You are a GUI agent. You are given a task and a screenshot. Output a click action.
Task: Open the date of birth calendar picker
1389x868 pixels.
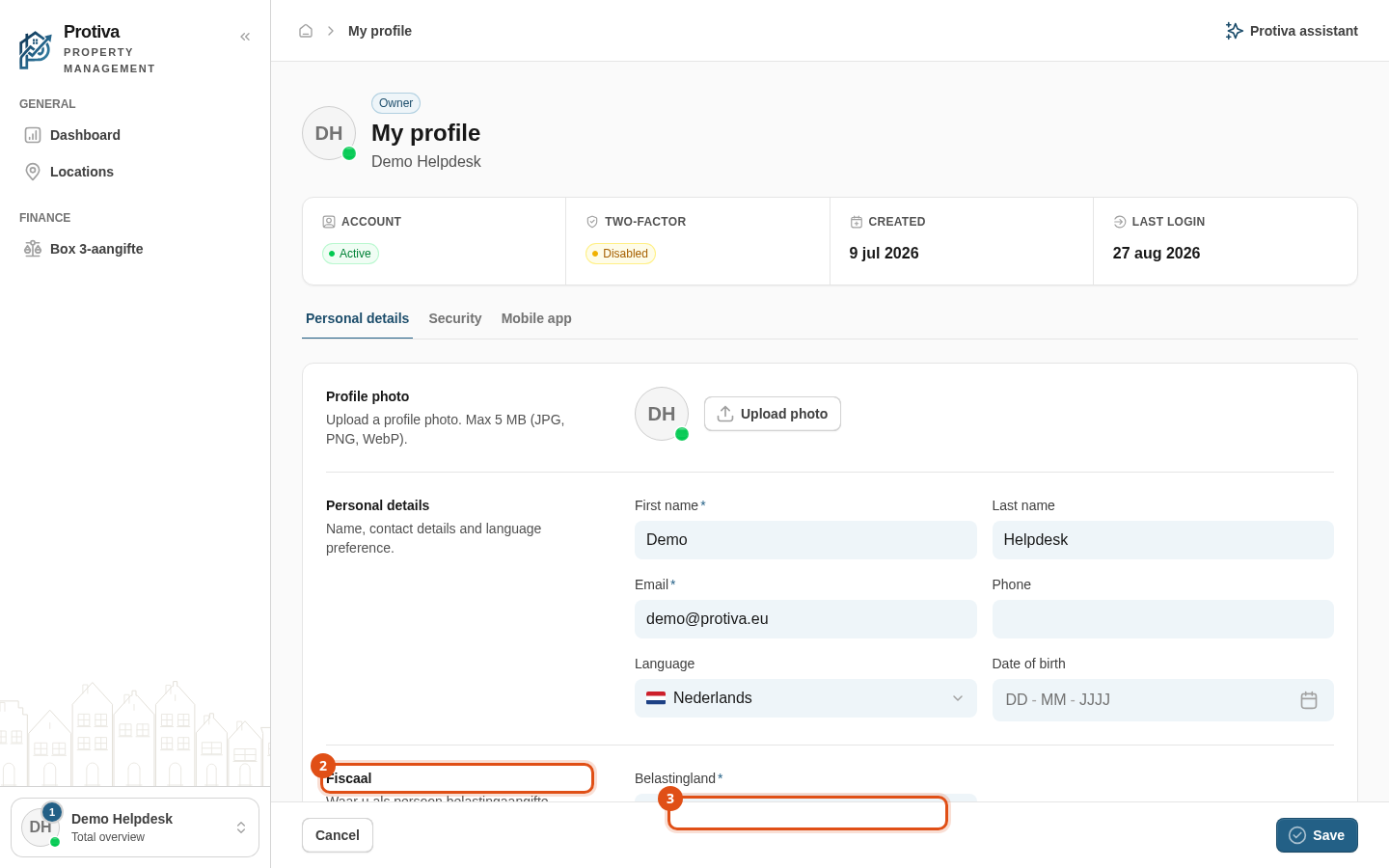(x=1309, y=700)
